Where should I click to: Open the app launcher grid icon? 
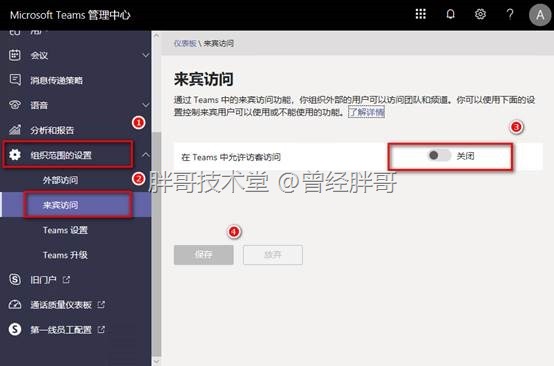point(420,14)
